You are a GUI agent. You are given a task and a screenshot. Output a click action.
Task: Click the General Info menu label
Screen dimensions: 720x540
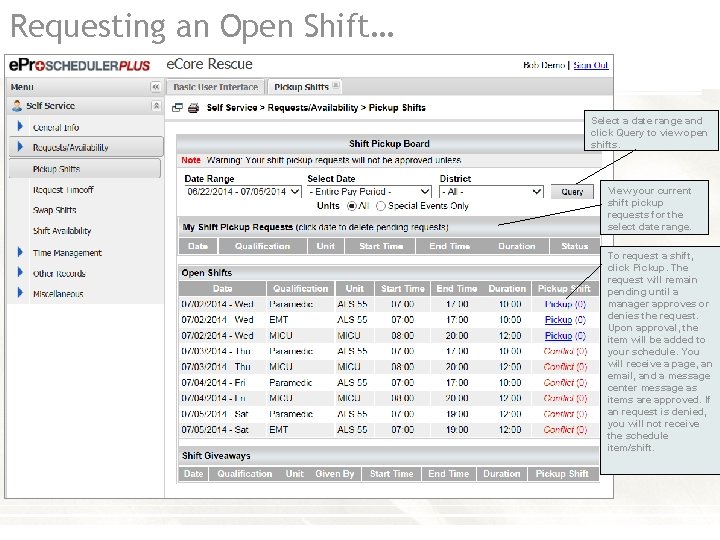point(56,128)
